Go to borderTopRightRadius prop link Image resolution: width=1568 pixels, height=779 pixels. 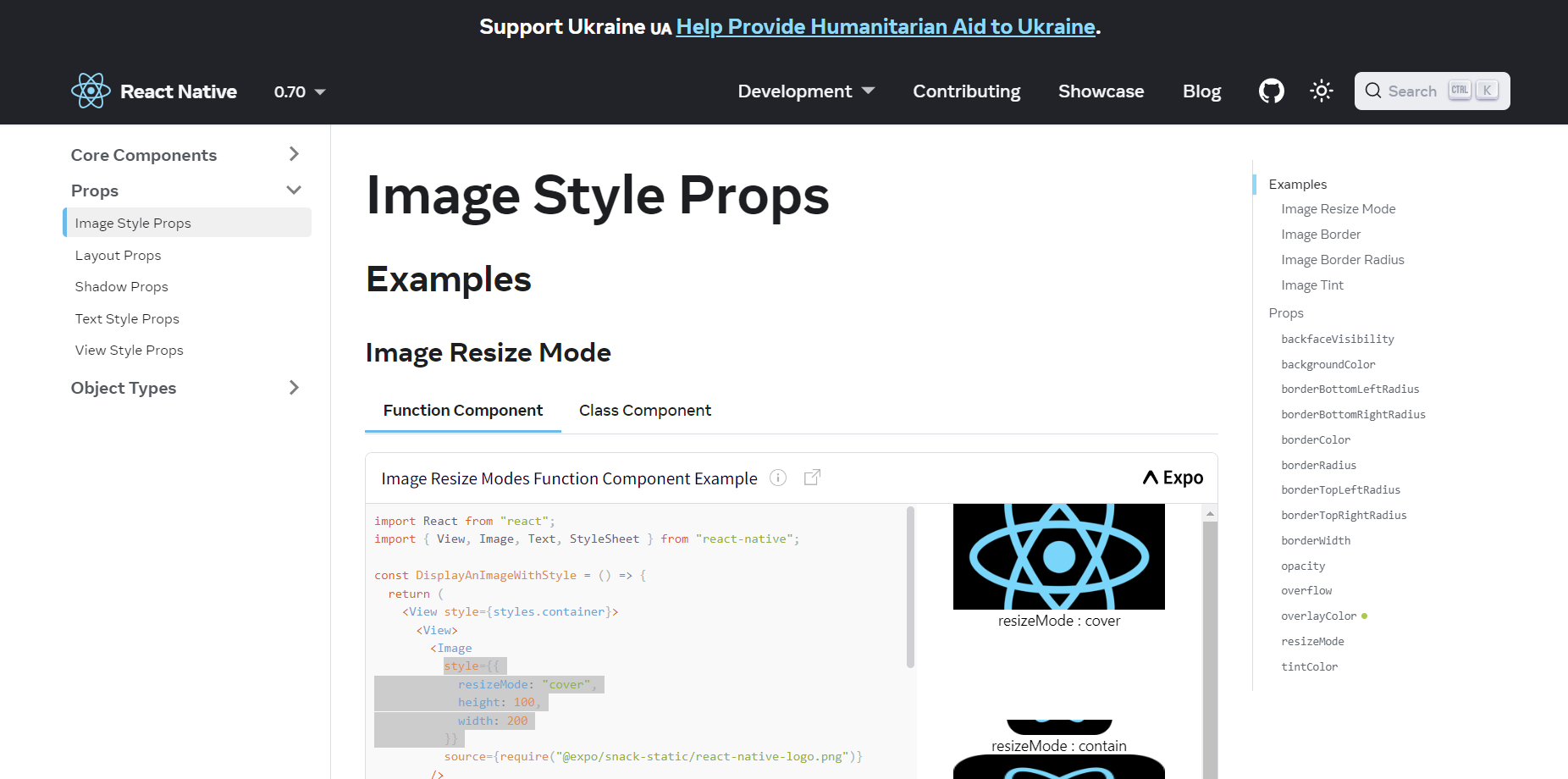1344,515
